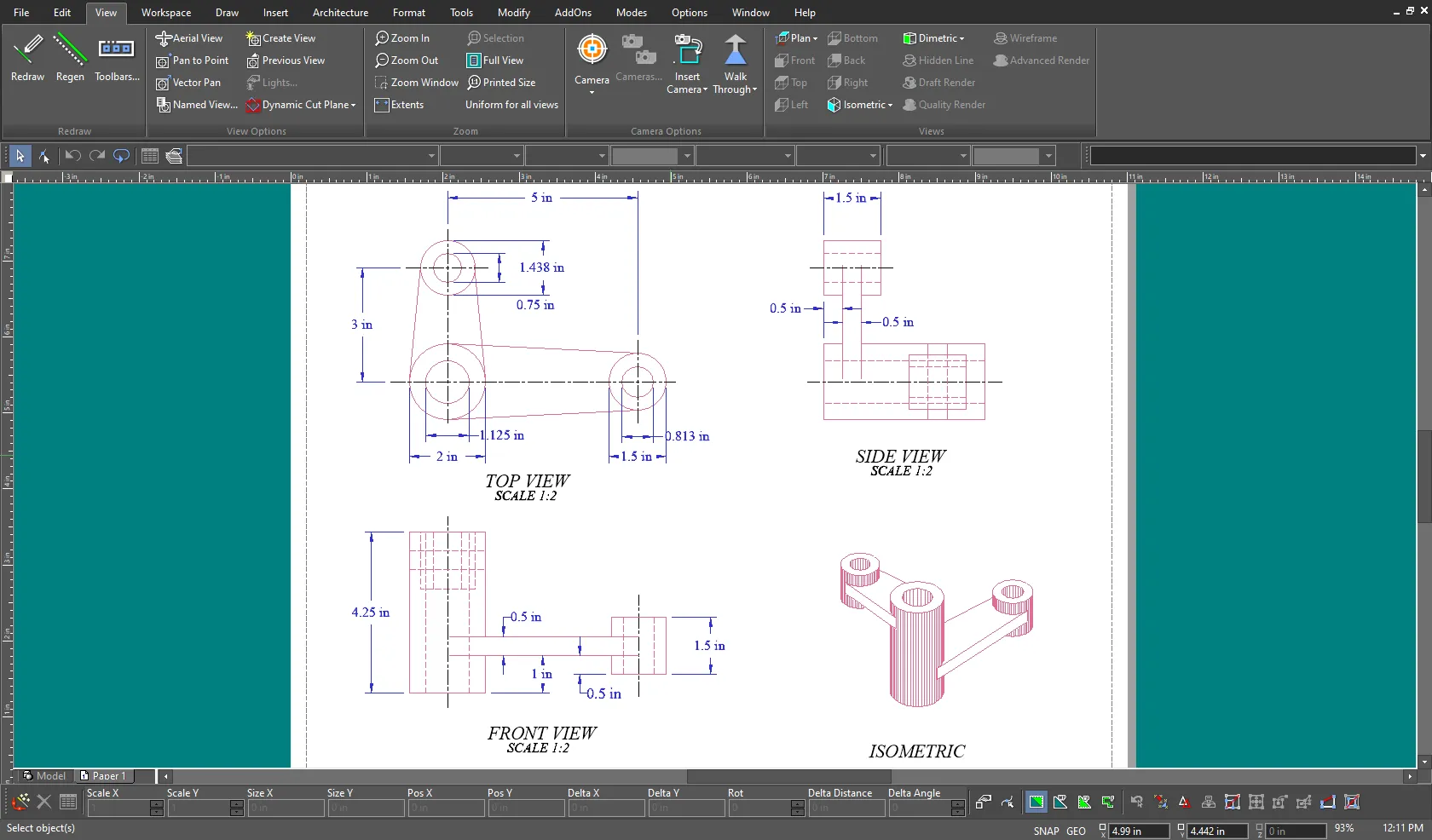The width and height of the screenshot is (1432, 840).
Task: Switch to Isometric view
Action: (x=858, y=105)
